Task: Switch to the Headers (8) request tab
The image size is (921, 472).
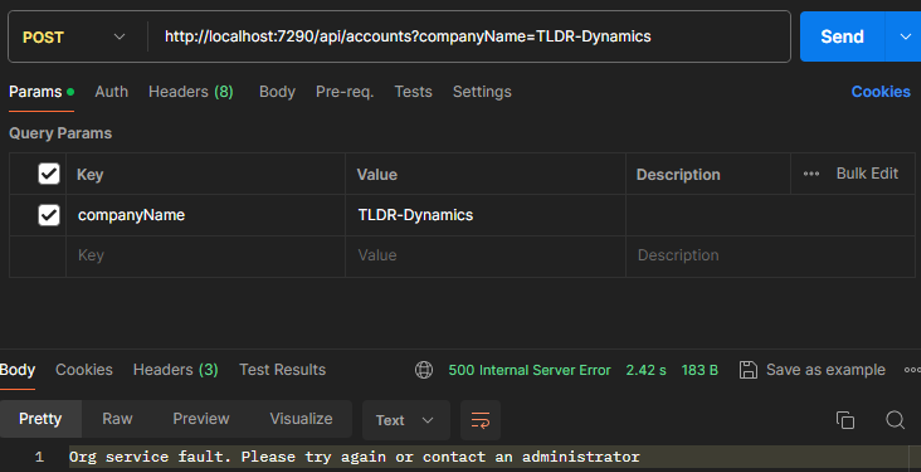Action: [x=190, y=92]
